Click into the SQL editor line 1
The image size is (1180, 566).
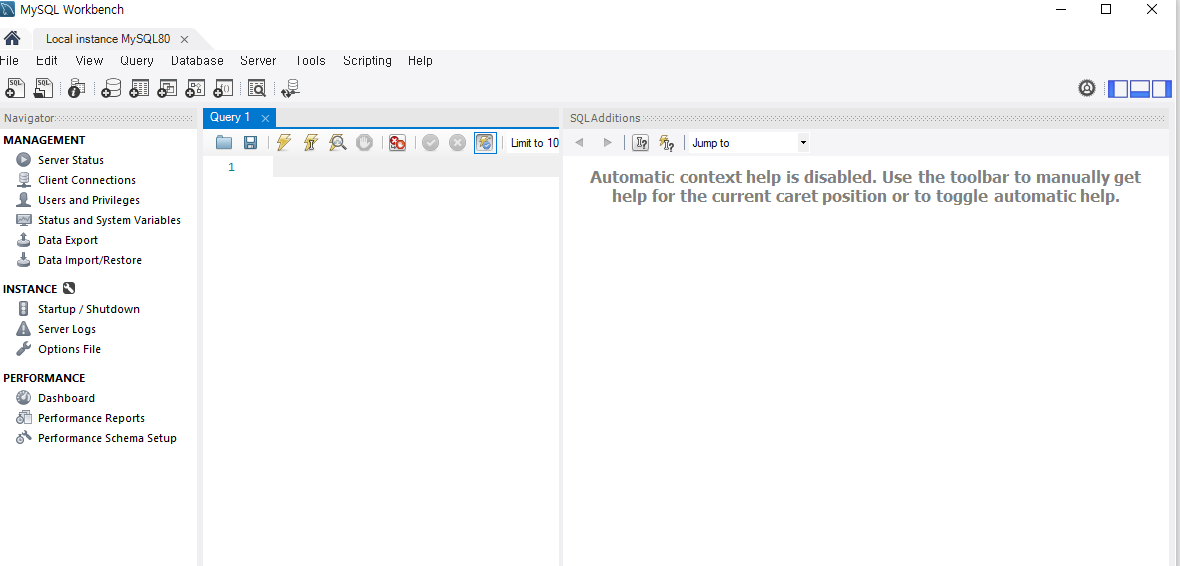(415, 167)
